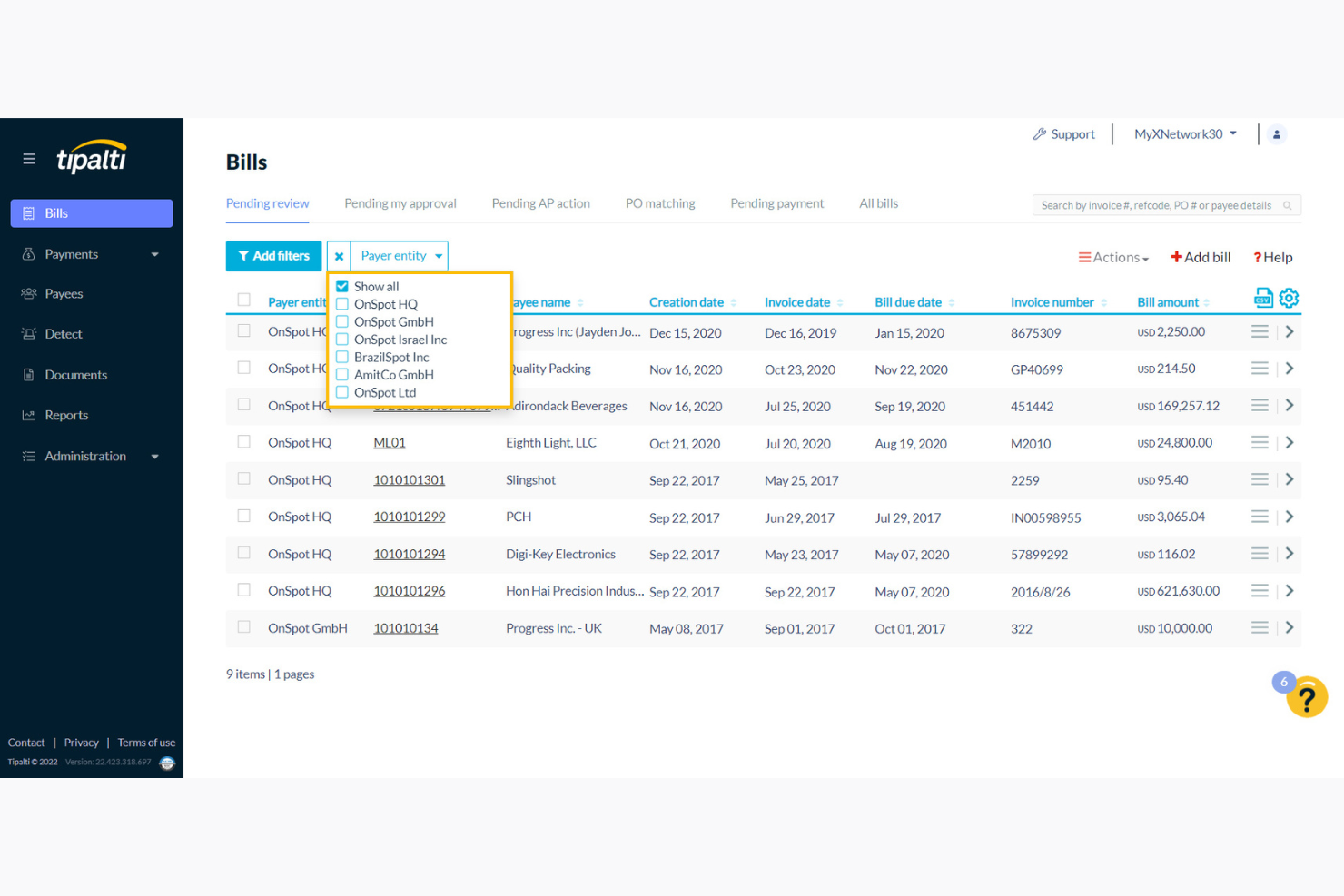The height and width of the screenshot is (896, 1344).
Task: Open the user profile avatar icon
Action: (1277, 134)
